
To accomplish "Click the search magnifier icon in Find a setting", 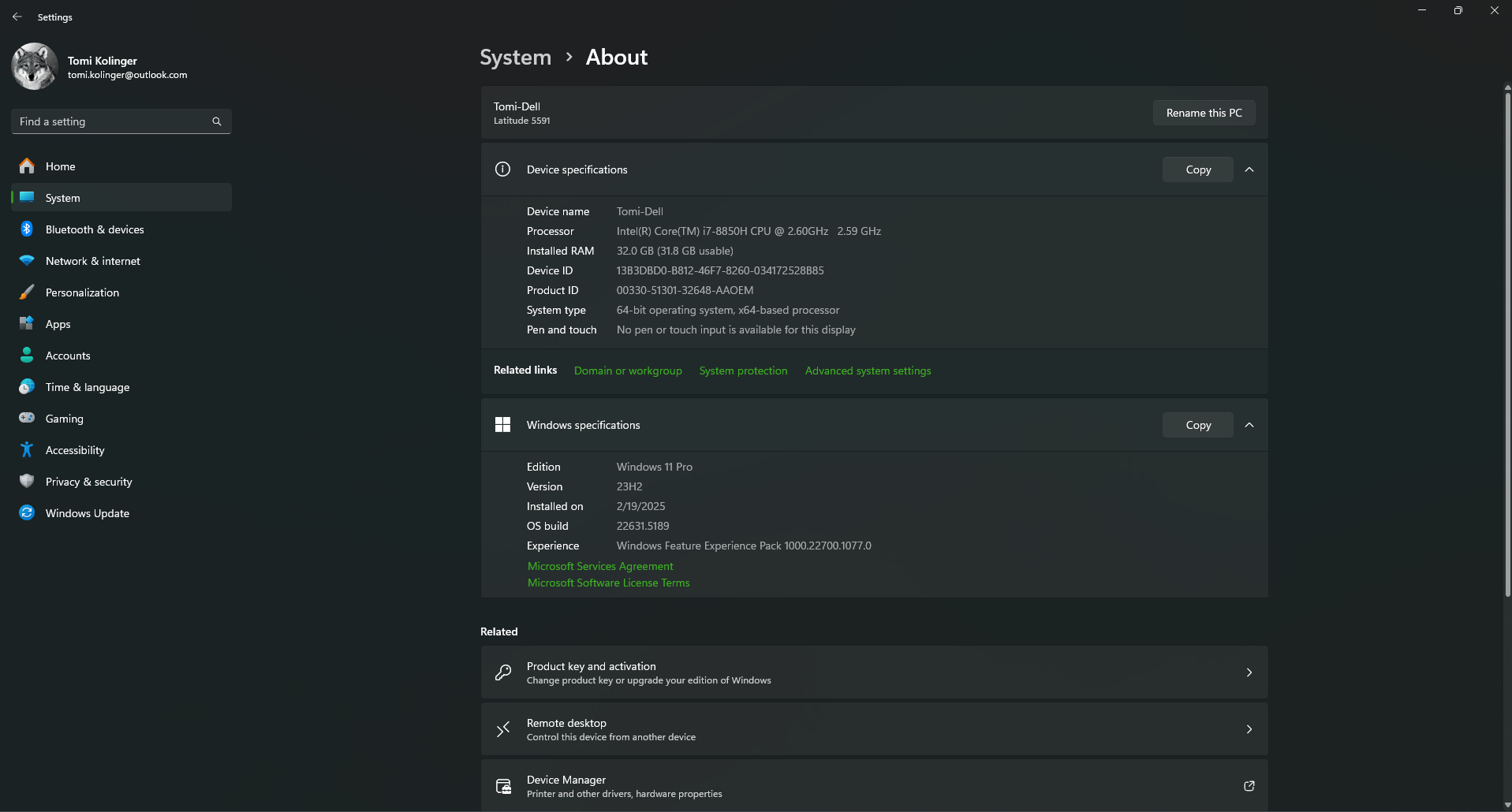I will pyautogui.click(x=217, y=121).
